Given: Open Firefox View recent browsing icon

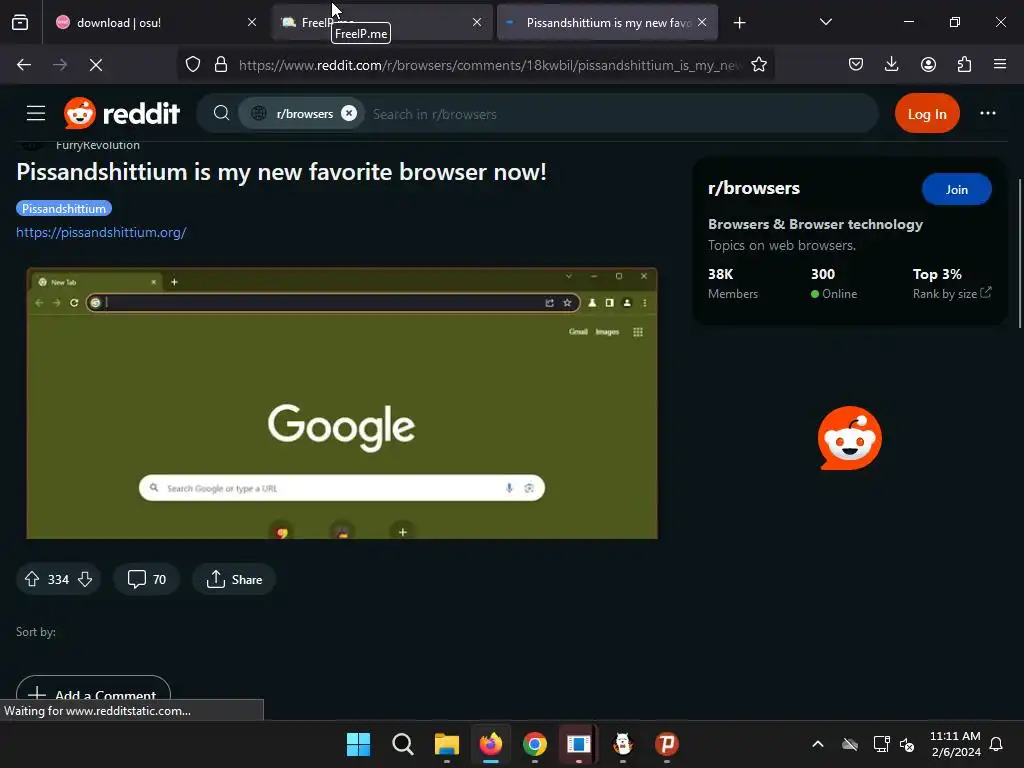Looking at the screenshot, I should pyautogui.click(x=20, y=23).
